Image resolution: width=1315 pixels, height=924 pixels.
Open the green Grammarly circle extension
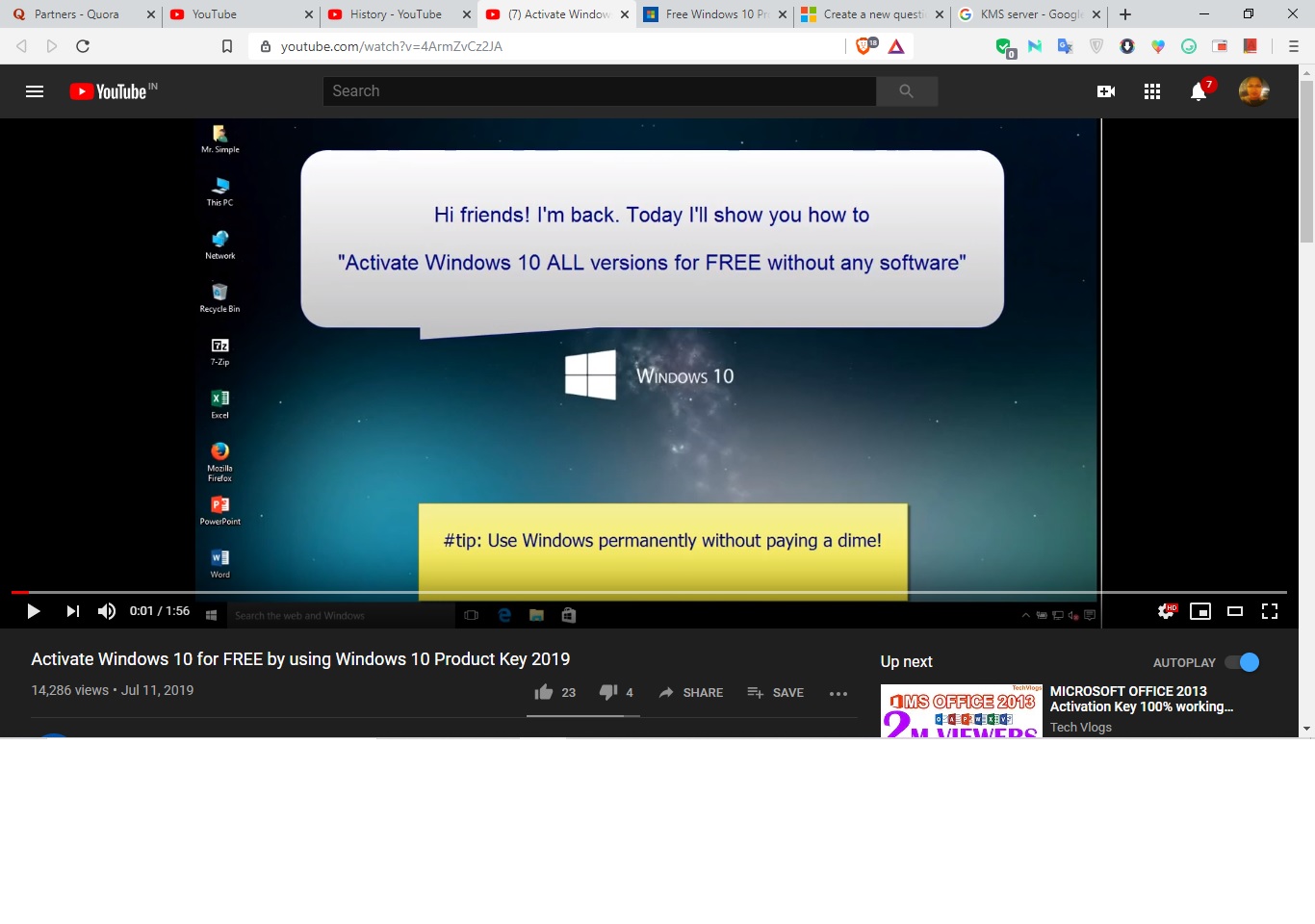pyautogui.click(x=1189, y=46)
